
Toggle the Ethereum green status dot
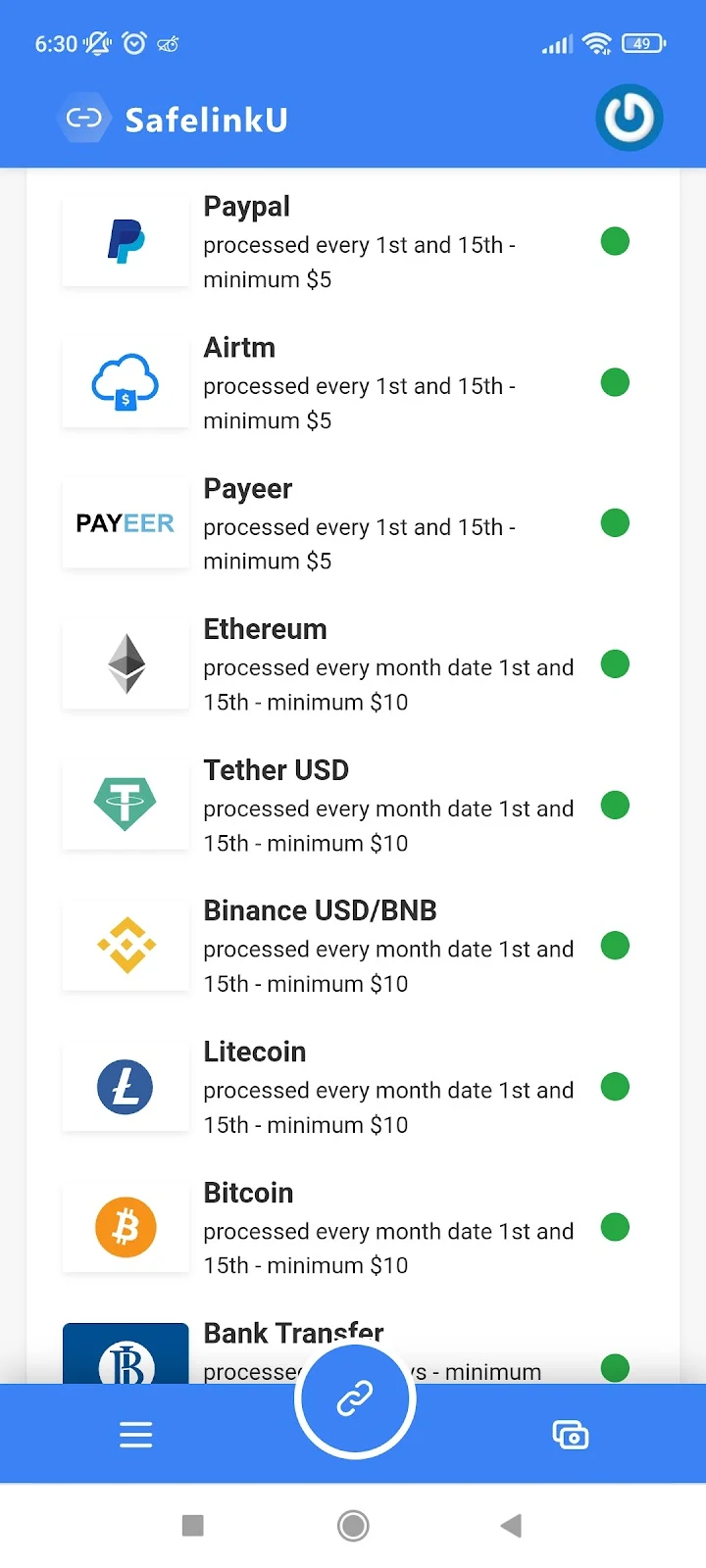[615, 664]
